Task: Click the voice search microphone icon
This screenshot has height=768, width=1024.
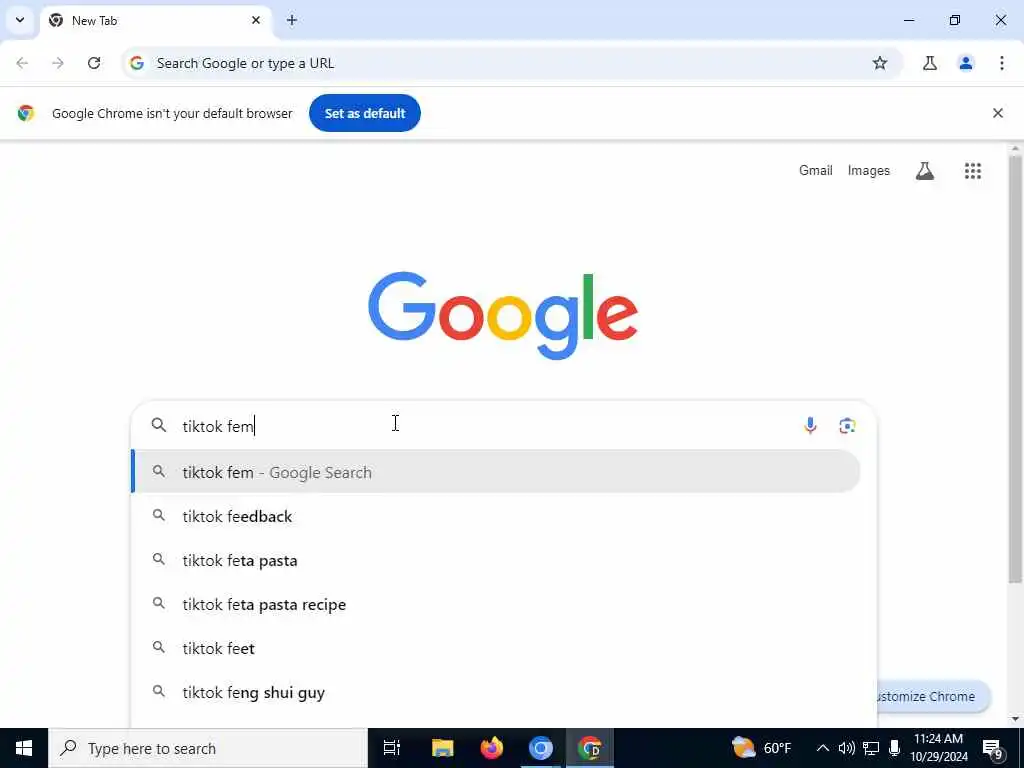Action: [x=810, y=426]
